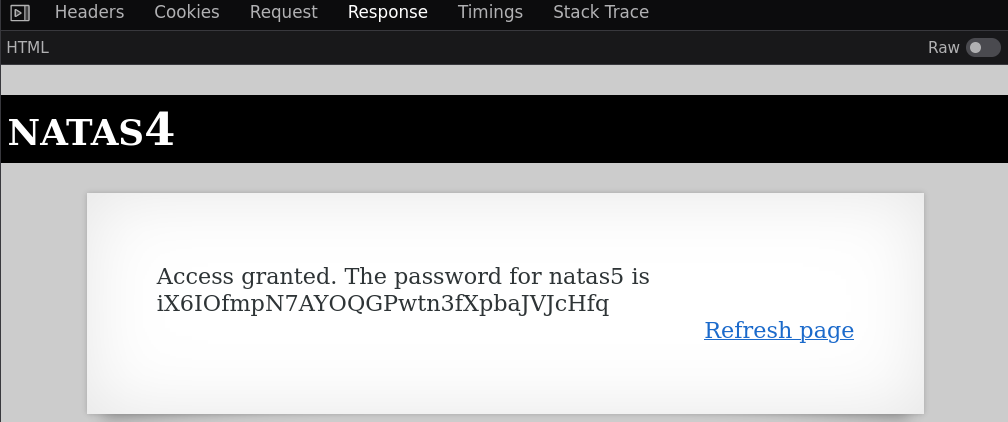Viewport: 1008px width, 422px height.
Task: Click the Raw label text
Action: [943, 48]
